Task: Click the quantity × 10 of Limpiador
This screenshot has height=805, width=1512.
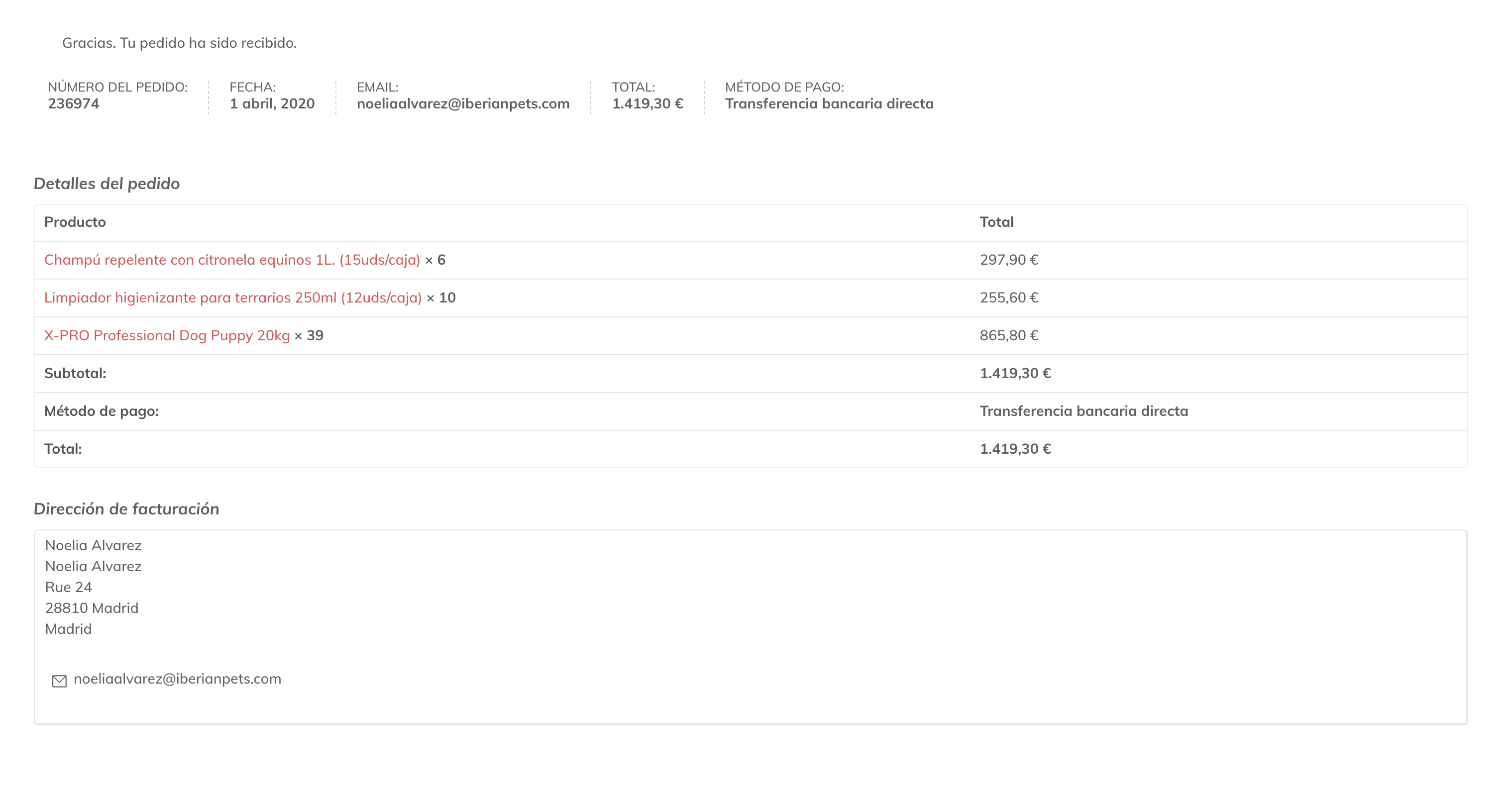Action: [x=441, y=298]
